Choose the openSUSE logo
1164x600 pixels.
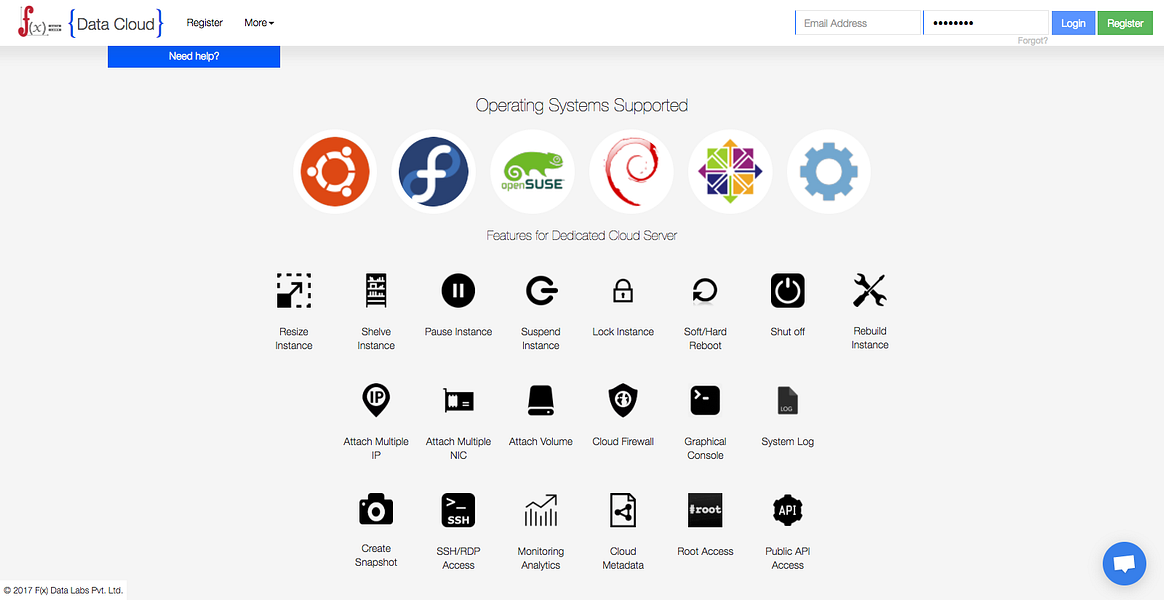(x=532, y=172)
